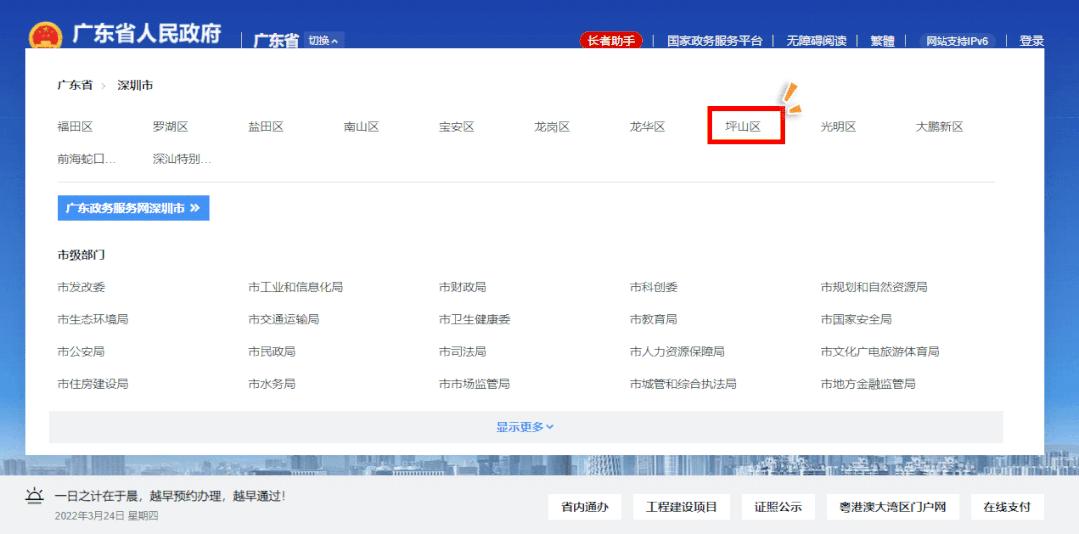Open 市教育局 department page

point(653,320)
